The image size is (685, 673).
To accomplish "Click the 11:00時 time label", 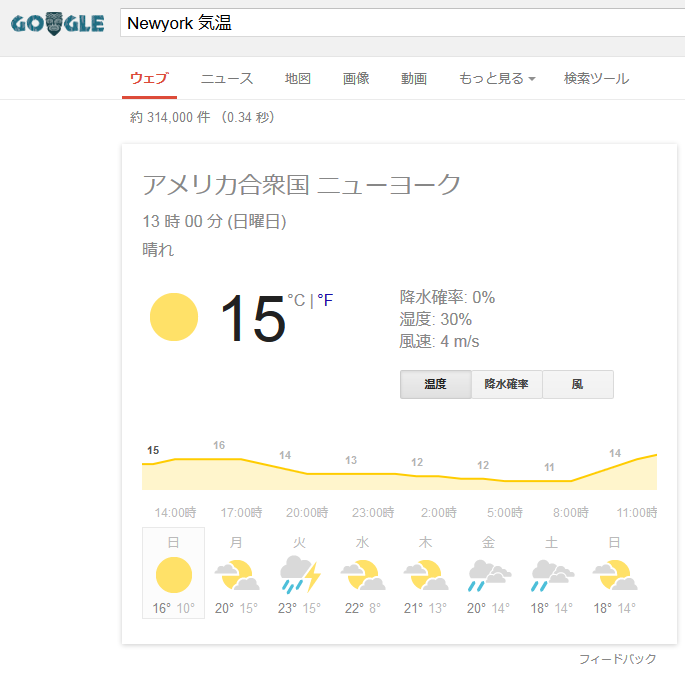I will pos(637,512).
